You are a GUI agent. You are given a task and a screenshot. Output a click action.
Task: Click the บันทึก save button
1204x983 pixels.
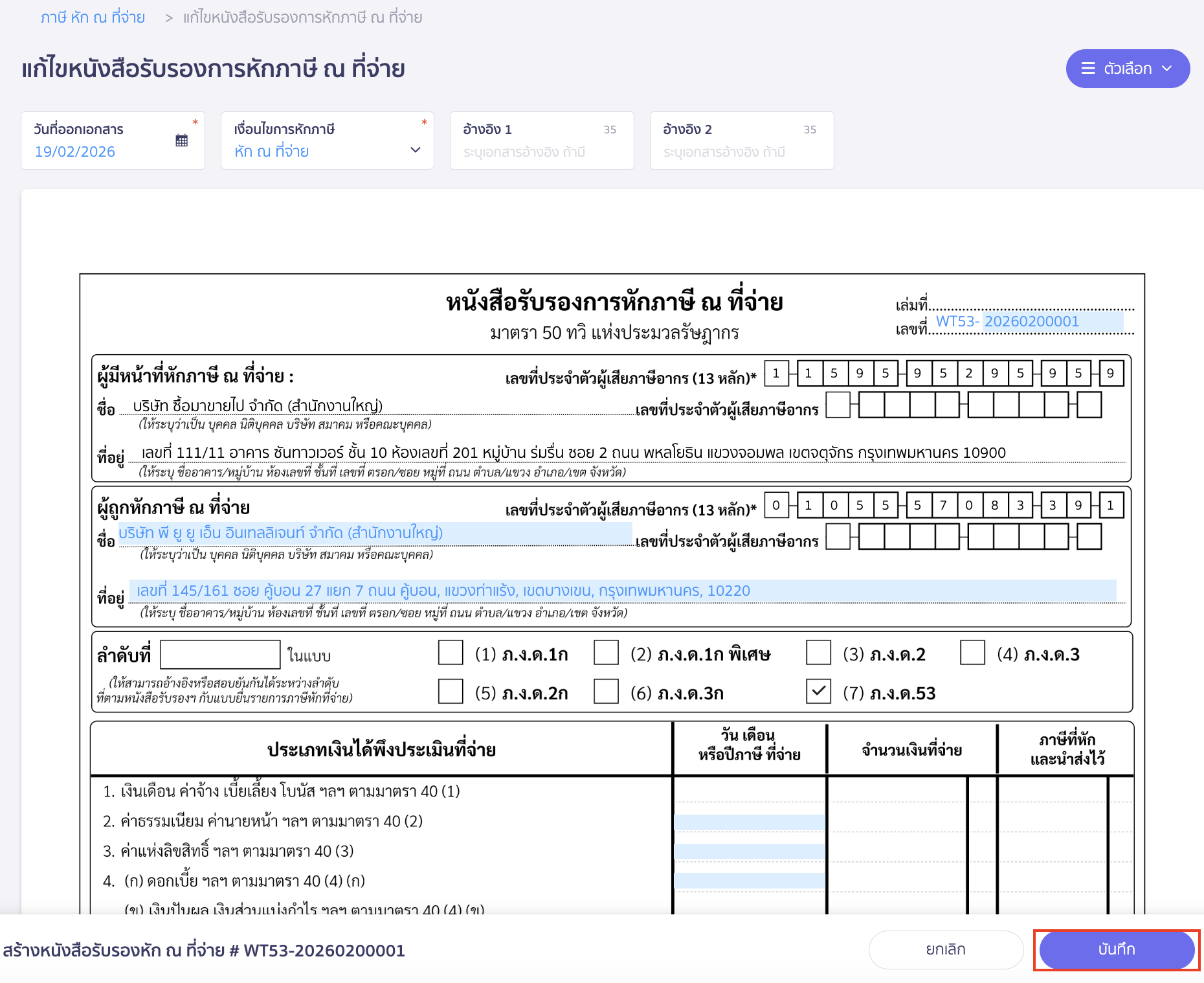coord(1117,949)
